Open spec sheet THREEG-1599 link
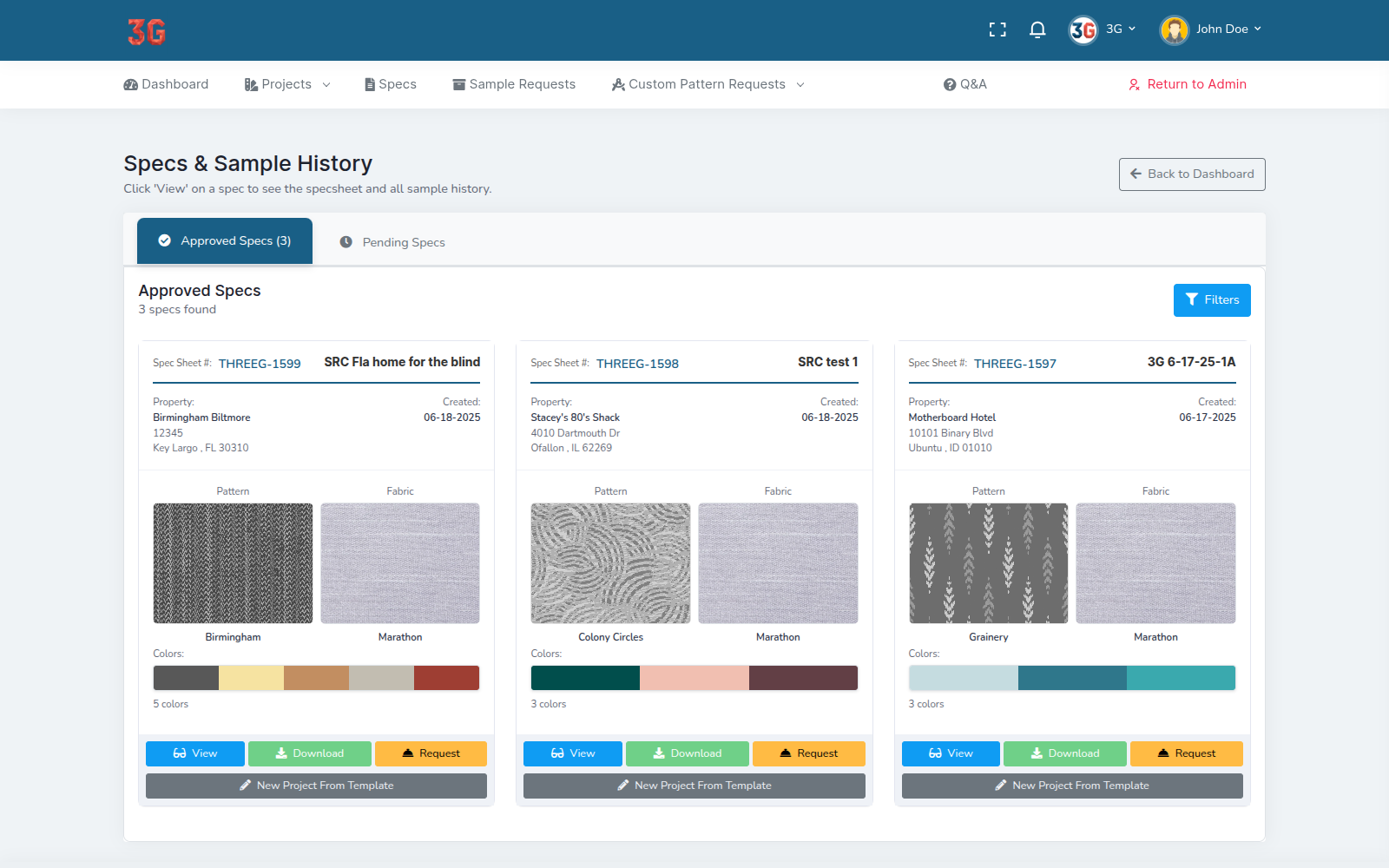1389x868 pixels. (260, 364)
